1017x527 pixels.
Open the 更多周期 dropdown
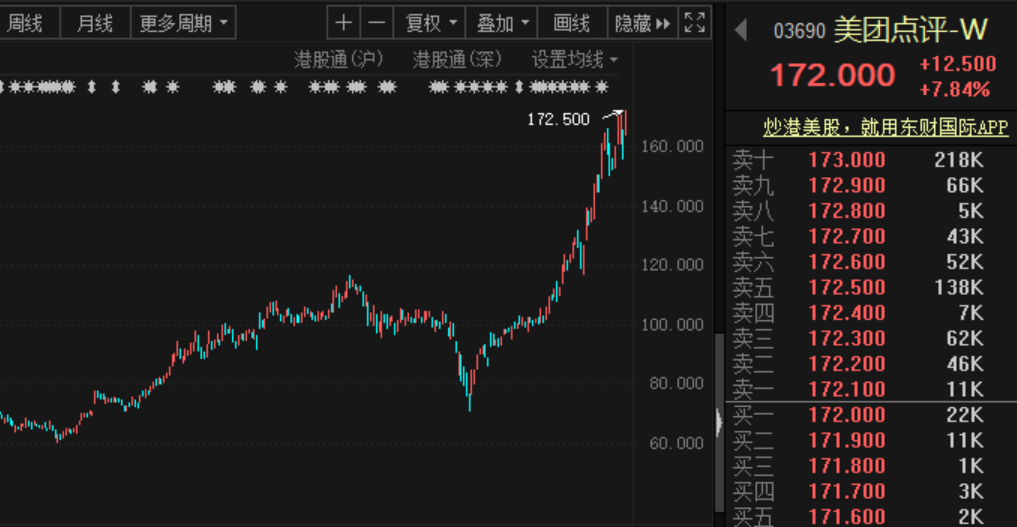pos(182,23)
